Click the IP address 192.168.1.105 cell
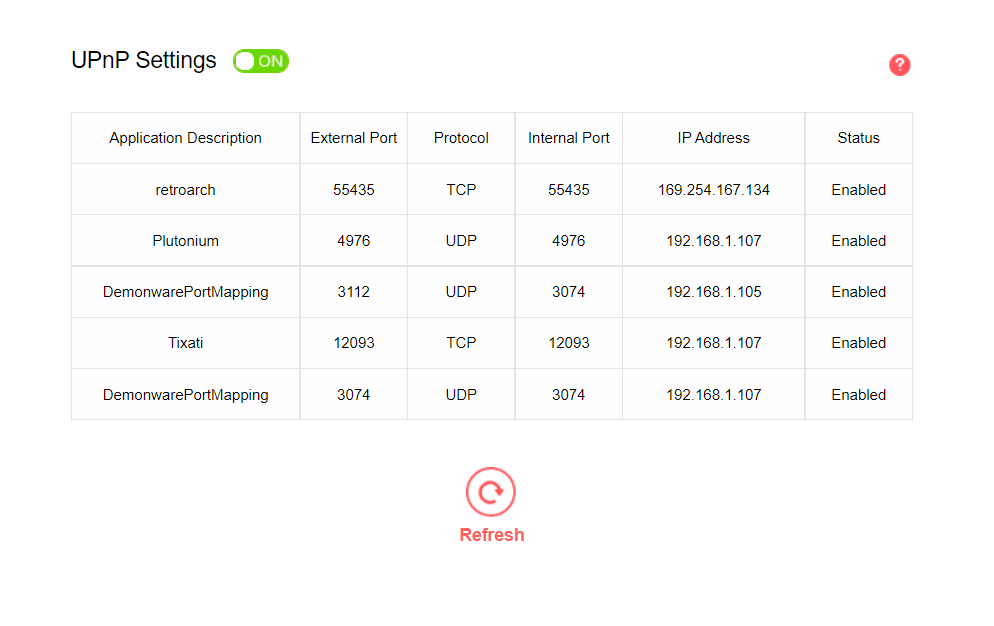This screenshot has width=994, height=626. 713,292
